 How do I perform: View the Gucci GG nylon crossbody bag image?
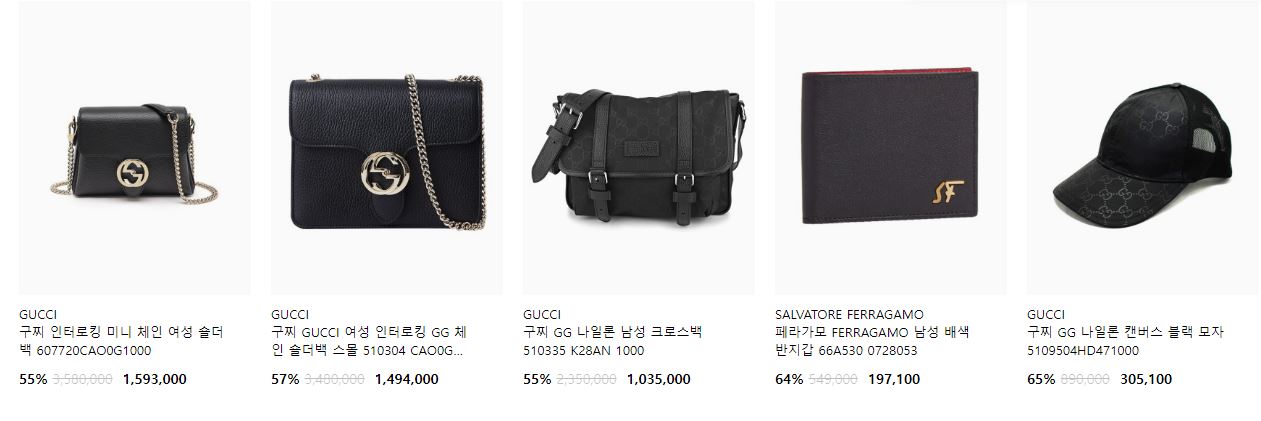click(x=639, y=148)
